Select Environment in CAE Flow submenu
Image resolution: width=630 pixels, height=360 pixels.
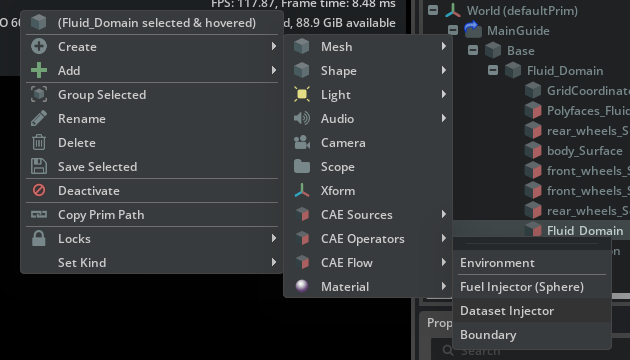532,263
